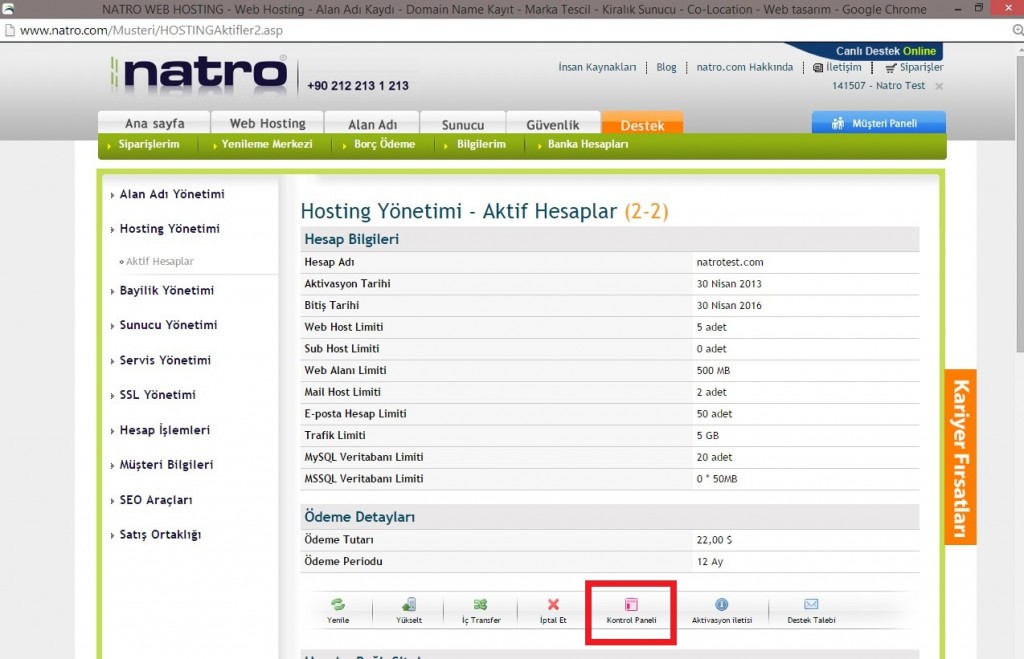Click the Chrome page icon in address bar

coord(9,30)
